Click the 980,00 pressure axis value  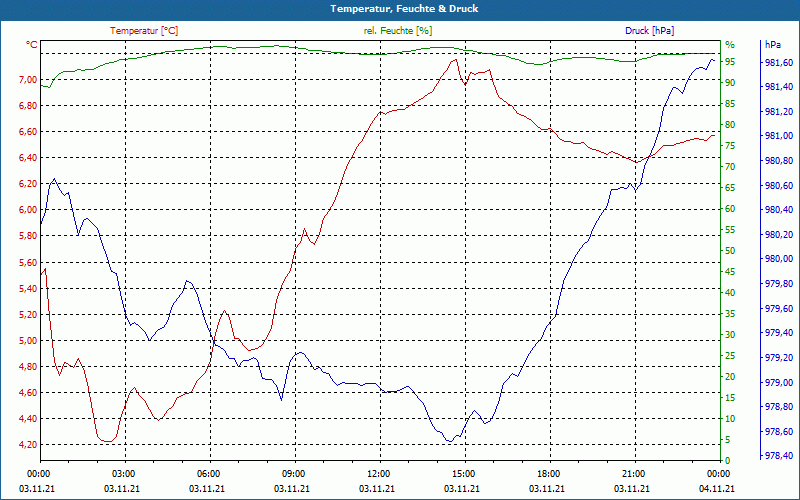pyautogui.click(x=779, y=259)
